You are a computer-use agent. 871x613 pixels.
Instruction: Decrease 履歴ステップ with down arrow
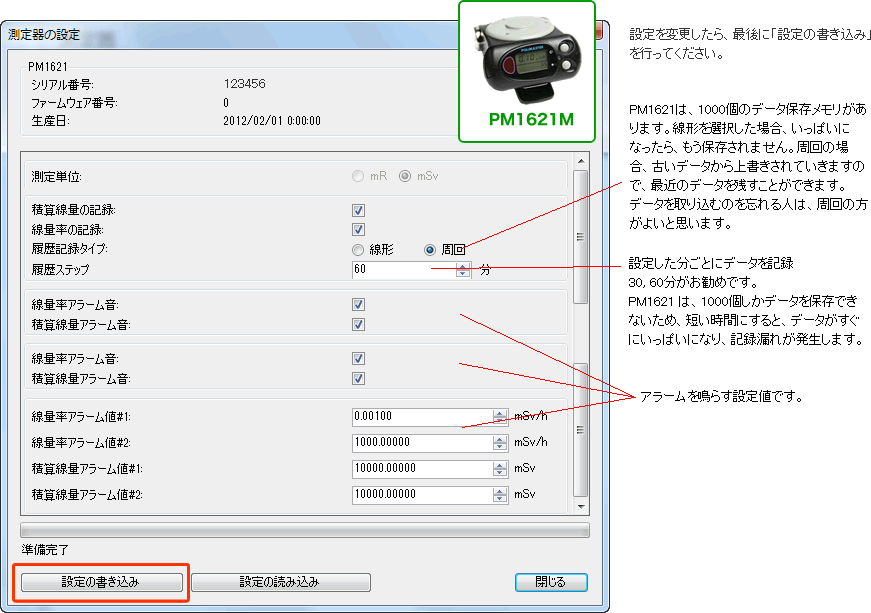coord(463,274)
